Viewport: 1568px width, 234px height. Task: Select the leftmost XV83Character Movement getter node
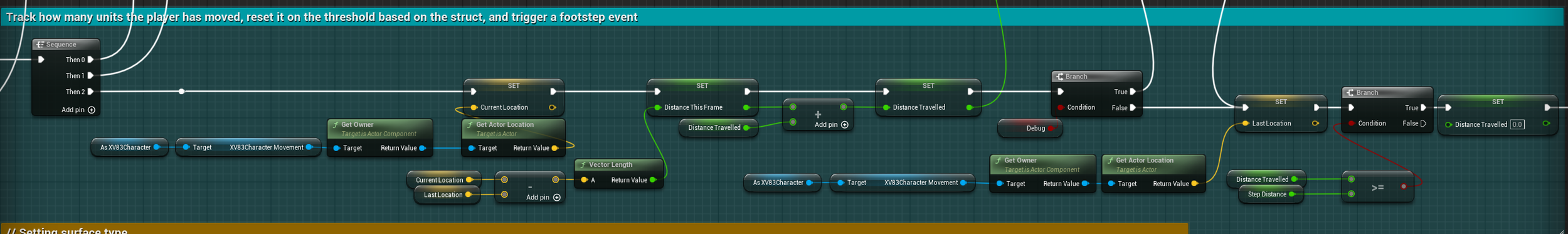point(248,147)
